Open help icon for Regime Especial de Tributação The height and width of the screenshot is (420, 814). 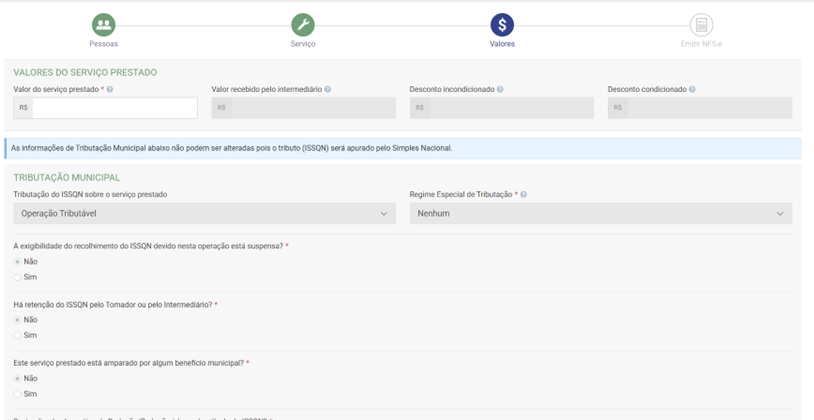pos(523,195)
